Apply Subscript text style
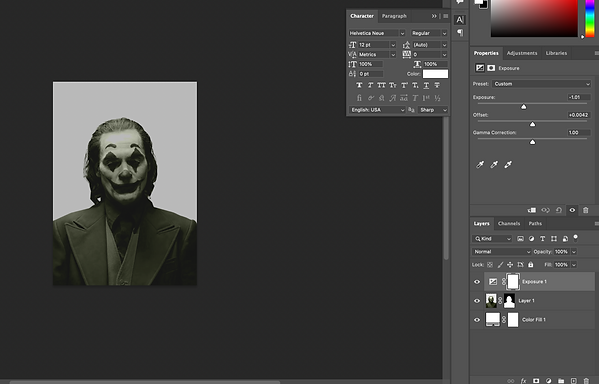Screen dimensions: 599x384 click(x=415, y=85)
